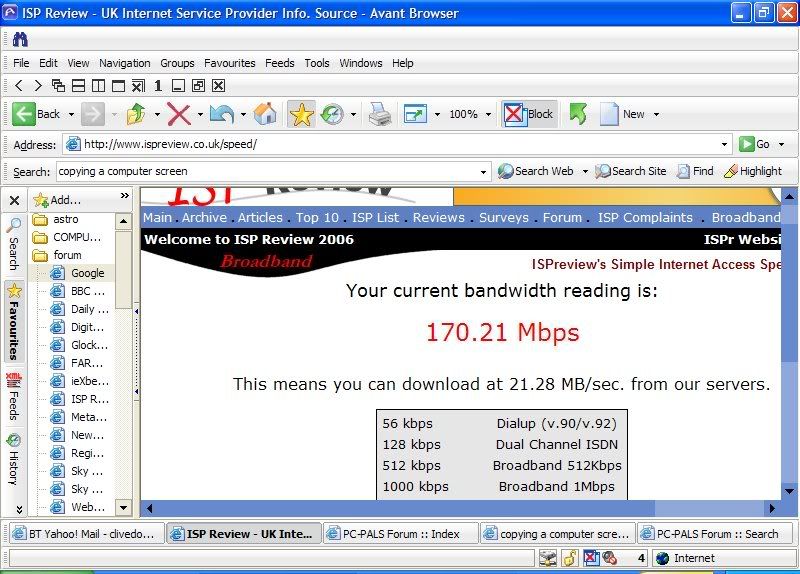Click the full screen window icon
This screenshot has height=574, width=800.
pos(415,114)
